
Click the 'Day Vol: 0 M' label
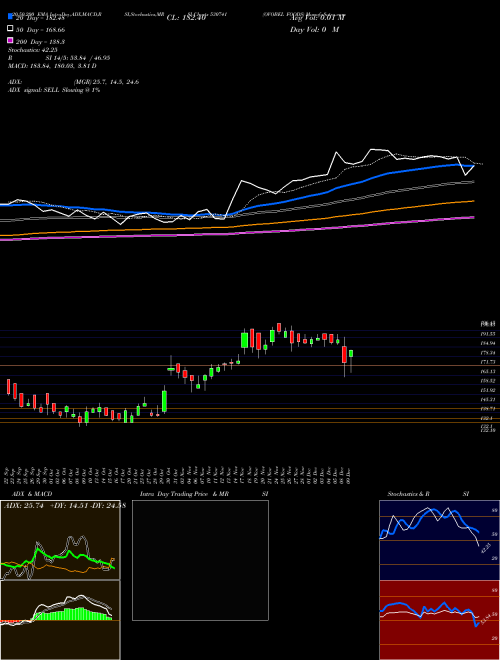(314, 30)
